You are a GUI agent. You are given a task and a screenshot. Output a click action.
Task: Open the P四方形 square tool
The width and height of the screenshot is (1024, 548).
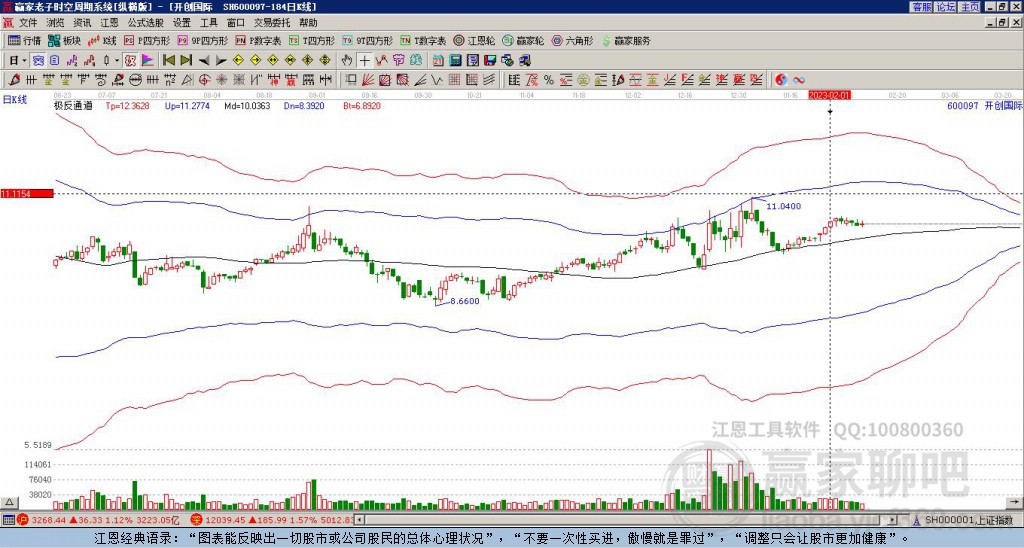pos(147,40)
